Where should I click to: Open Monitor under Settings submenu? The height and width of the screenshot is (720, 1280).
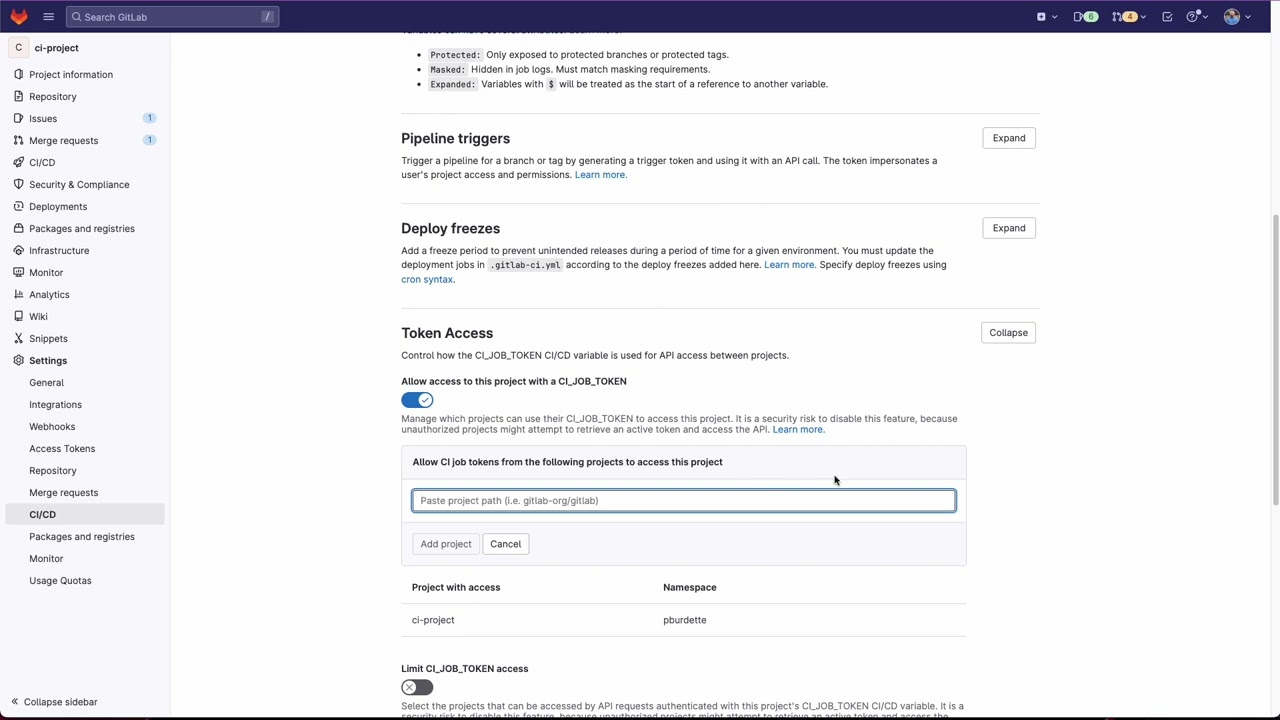[x=46, y=558]
